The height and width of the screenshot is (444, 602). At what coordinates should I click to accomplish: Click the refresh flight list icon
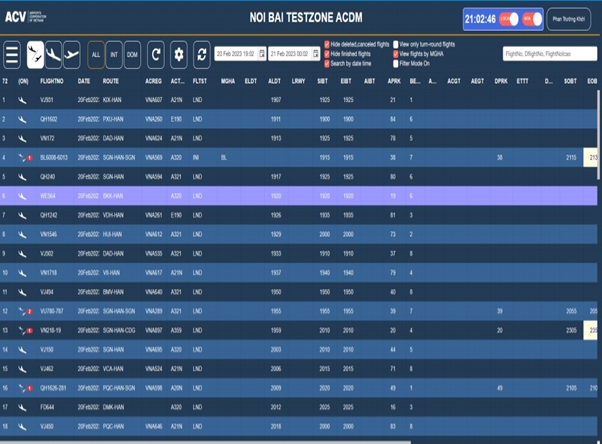(x=156, y=54)
